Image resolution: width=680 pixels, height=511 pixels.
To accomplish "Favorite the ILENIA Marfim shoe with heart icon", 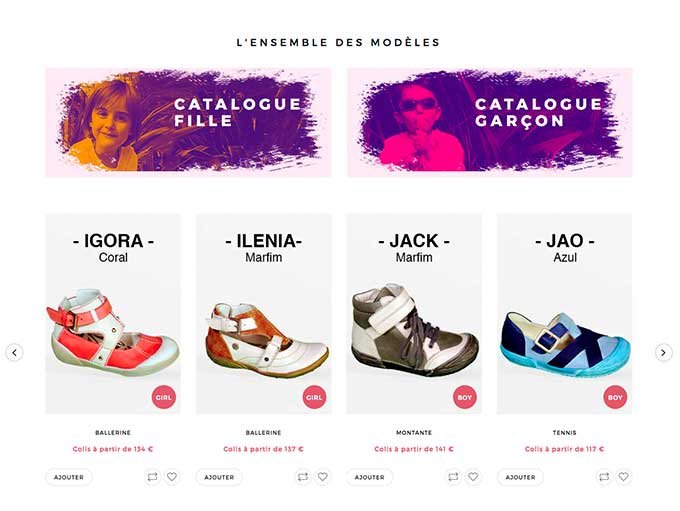I will (x=323, y=477).
